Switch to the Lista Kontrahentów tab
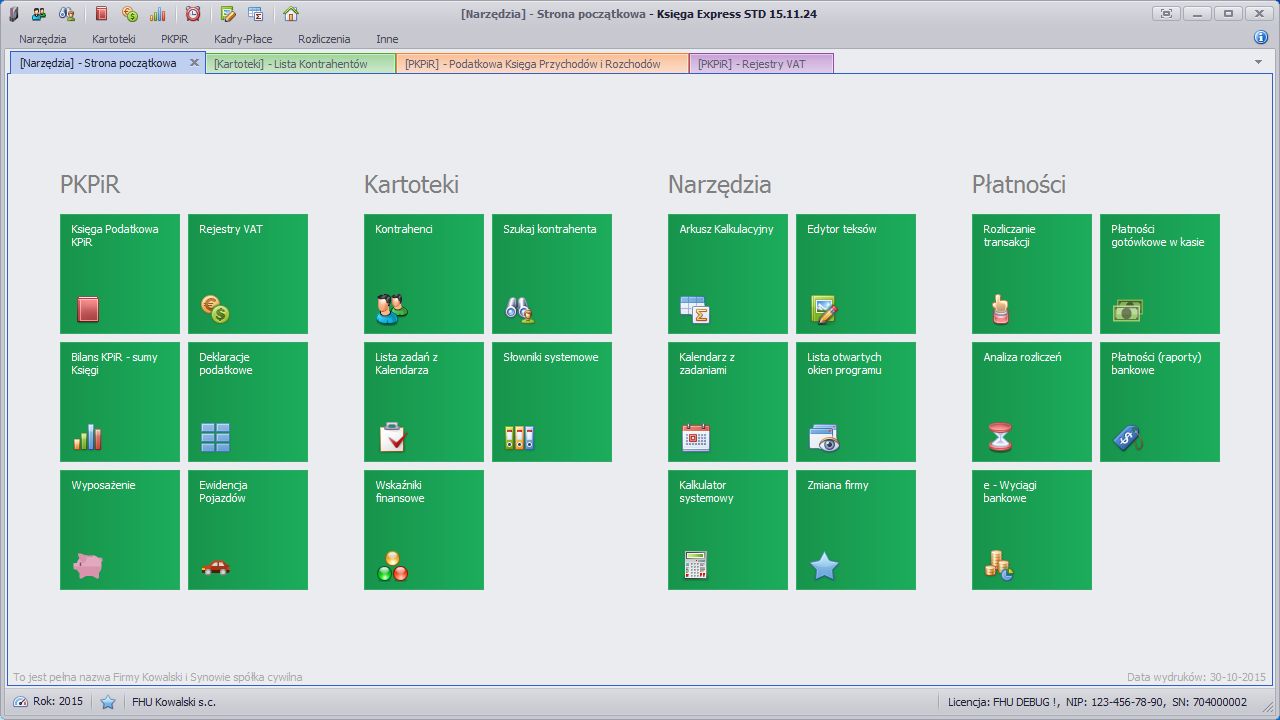The height and width of the screenshot is (720, 1280). tap(300, 63)
